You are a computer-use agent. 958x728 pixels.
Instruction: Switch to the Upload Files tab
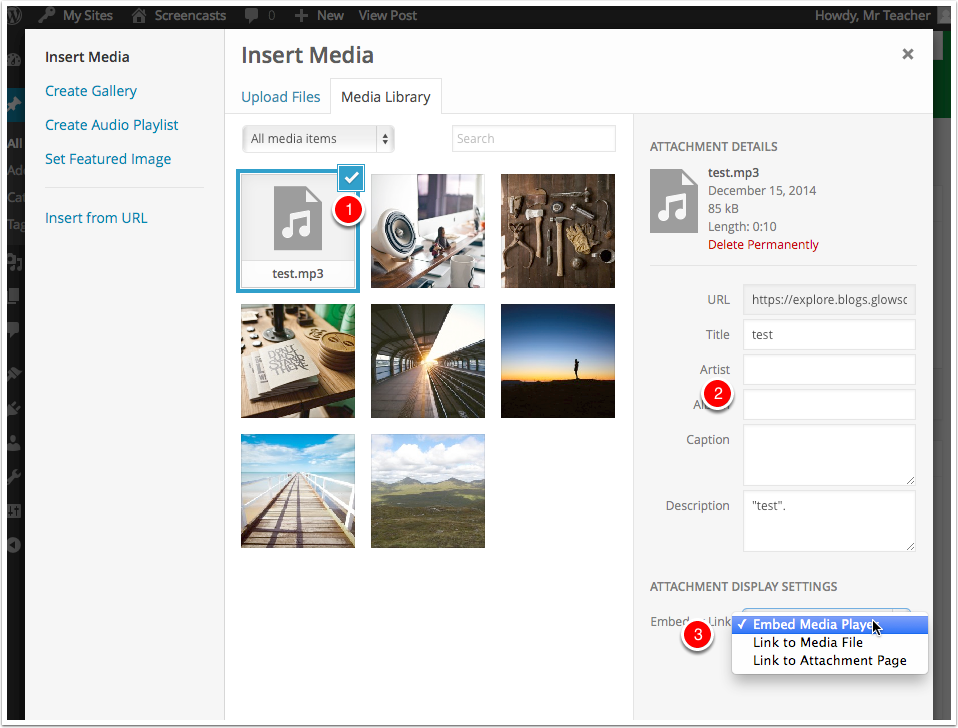tap(281, 97)
